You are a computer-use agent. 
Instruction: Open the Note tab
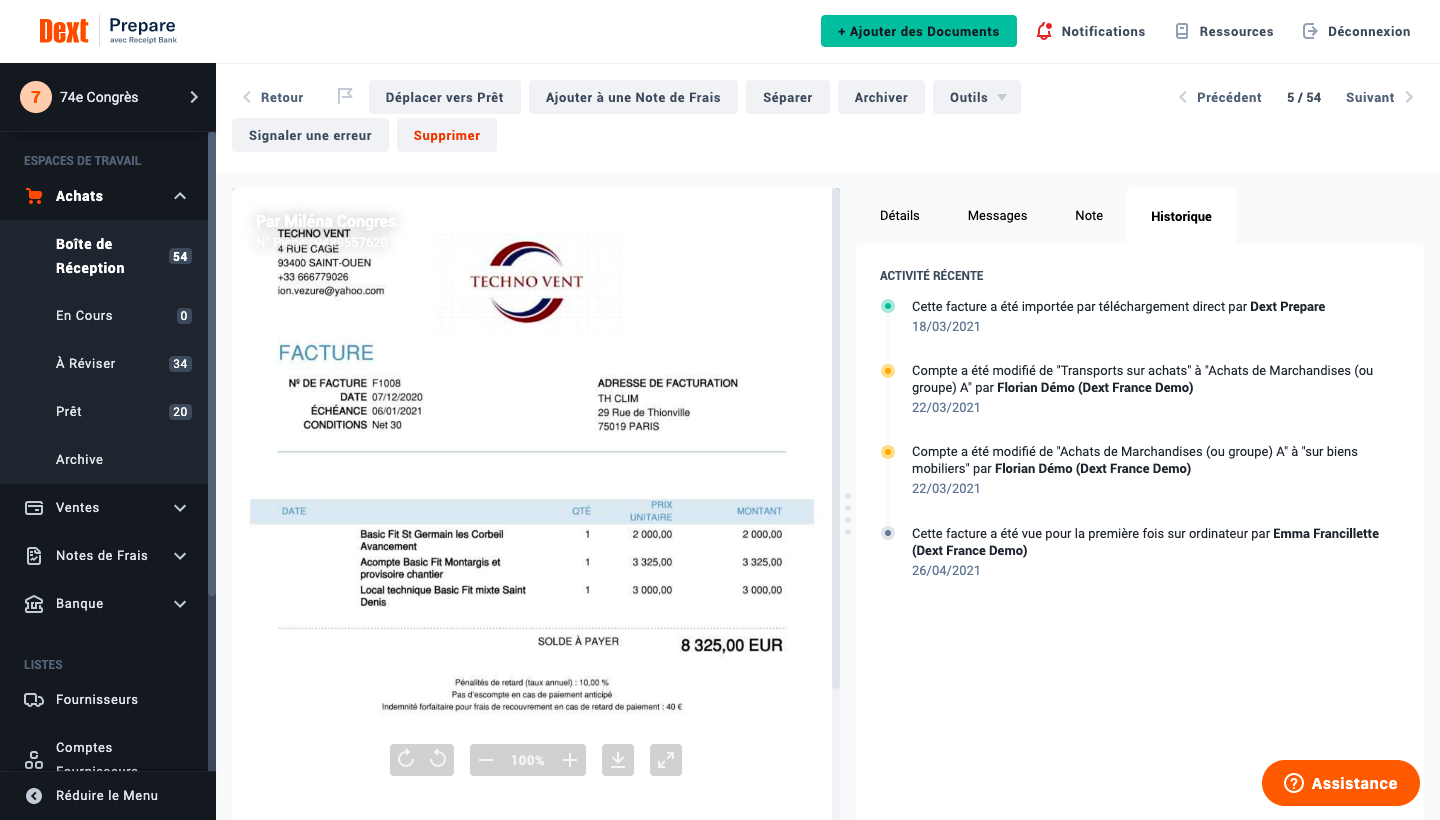click(1089, 216)
